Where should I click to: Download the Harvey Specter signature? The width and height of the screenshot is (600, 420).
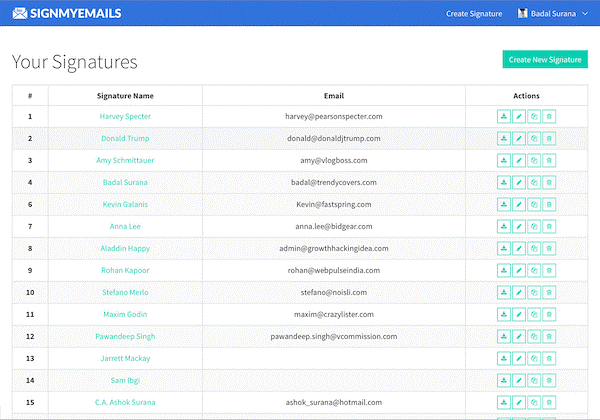click(x=504, y=117)
